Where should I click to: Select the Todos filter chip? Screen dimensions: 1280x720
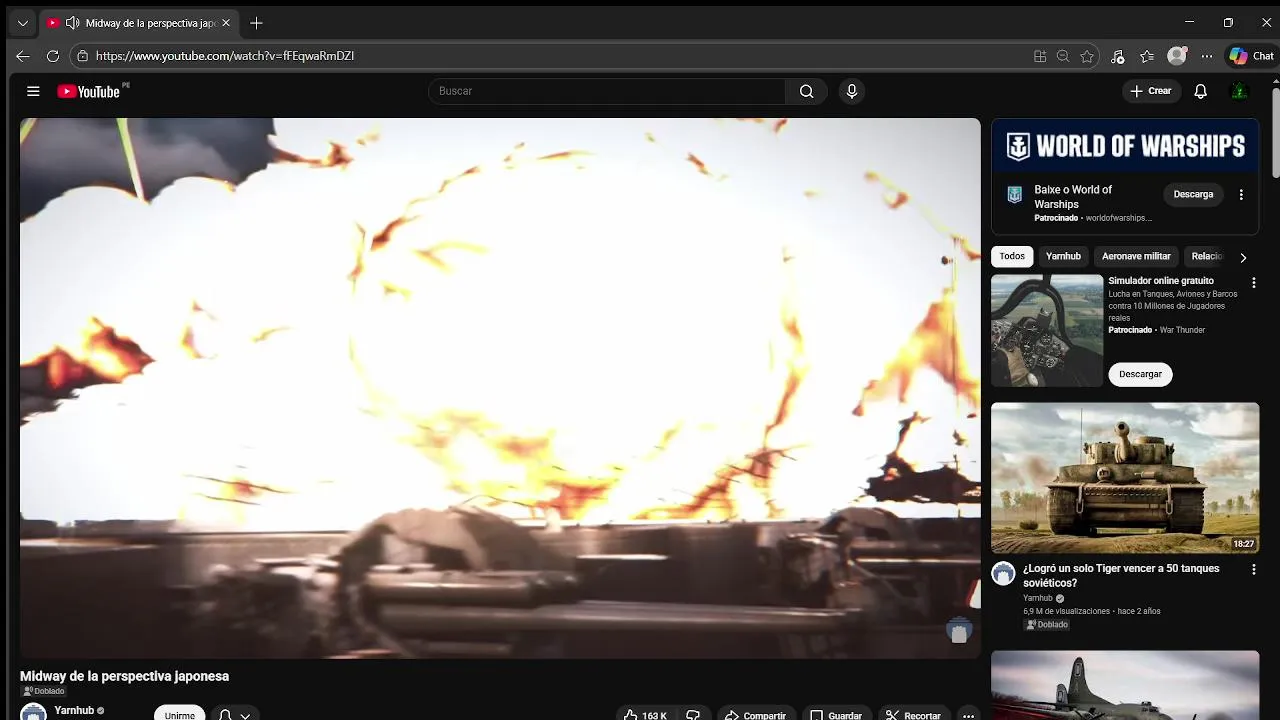pyautogui.click(x=1012, y=256)
